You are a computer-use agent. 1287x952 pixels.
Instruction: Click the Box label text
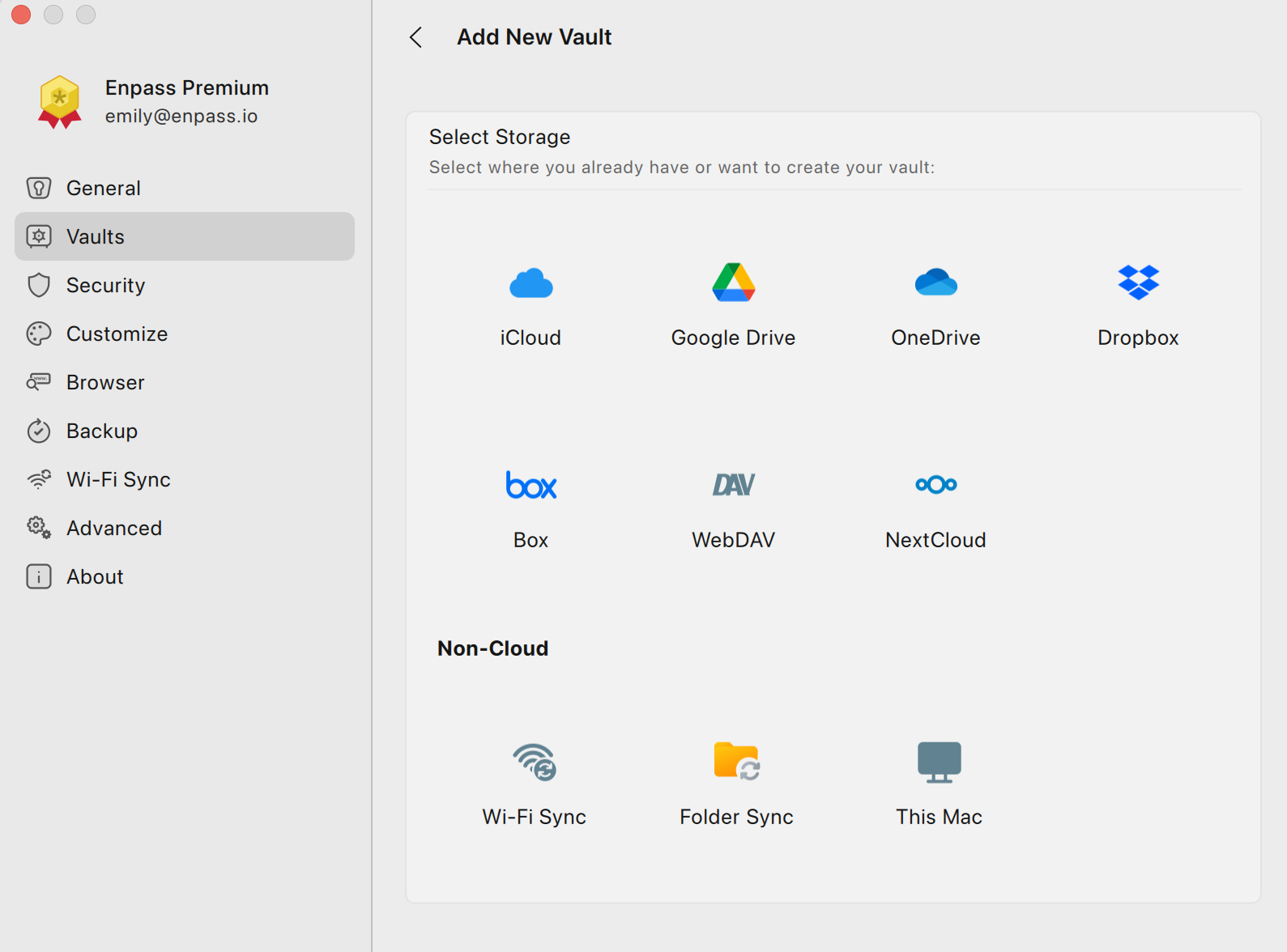pos(531,540)
